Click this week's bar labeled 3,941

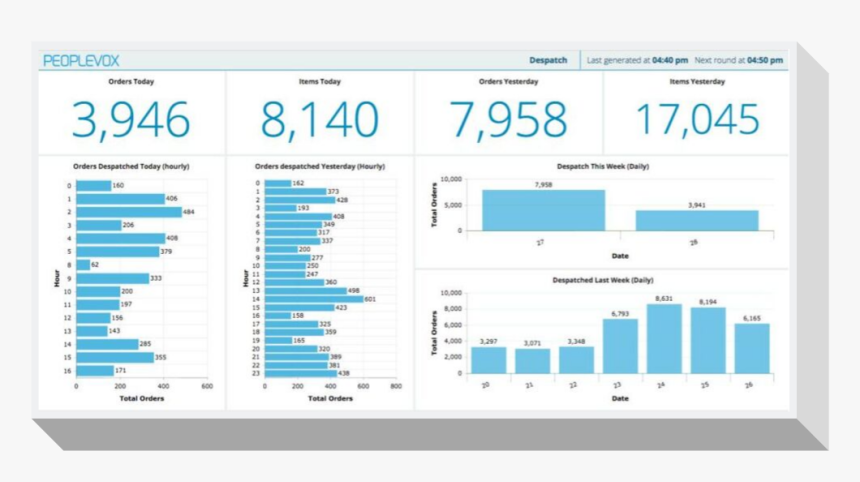coord(697,220)
